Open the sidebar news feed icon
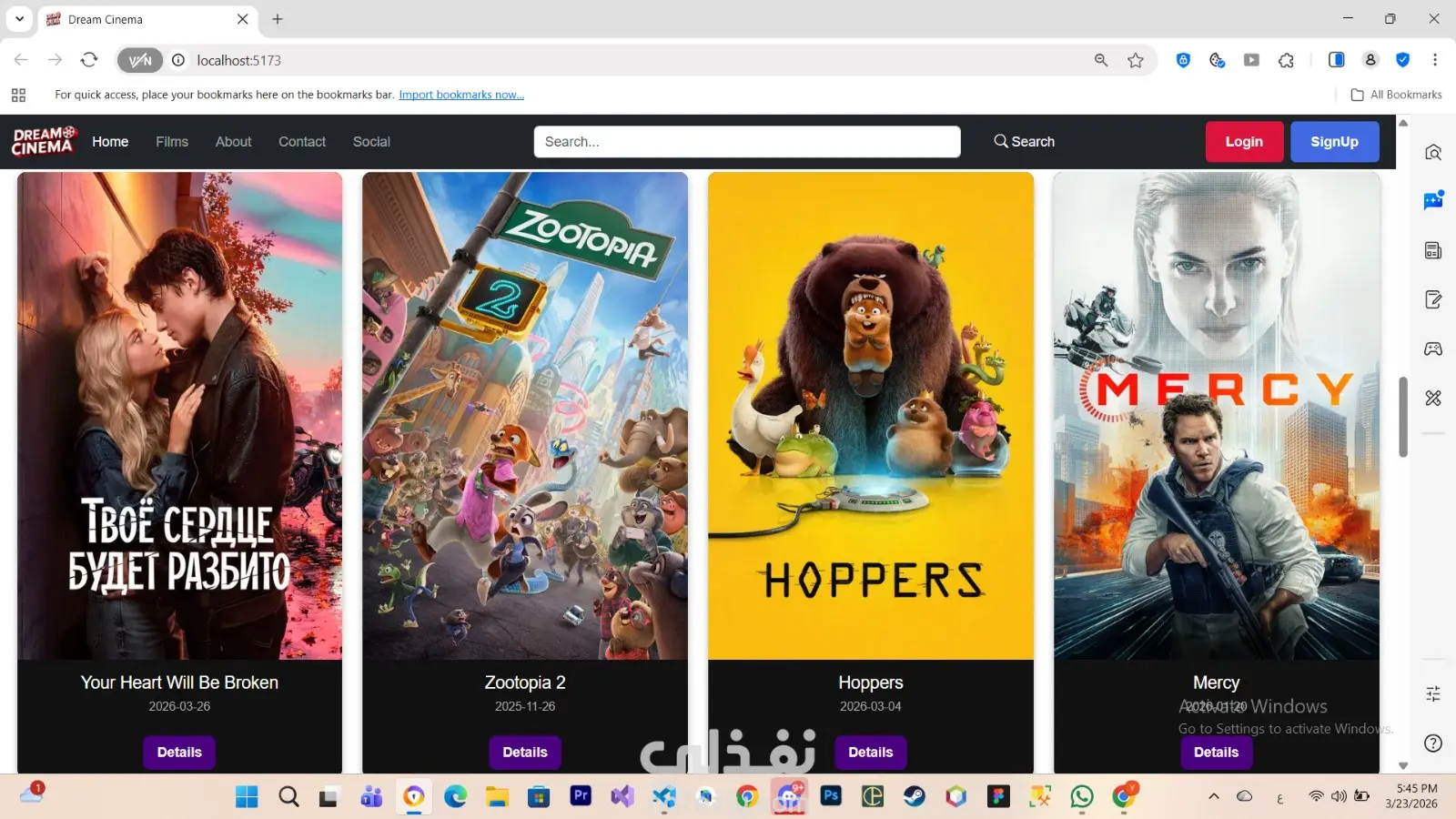Viewport: 1456px width, 819px height. tap(1433, 250)
